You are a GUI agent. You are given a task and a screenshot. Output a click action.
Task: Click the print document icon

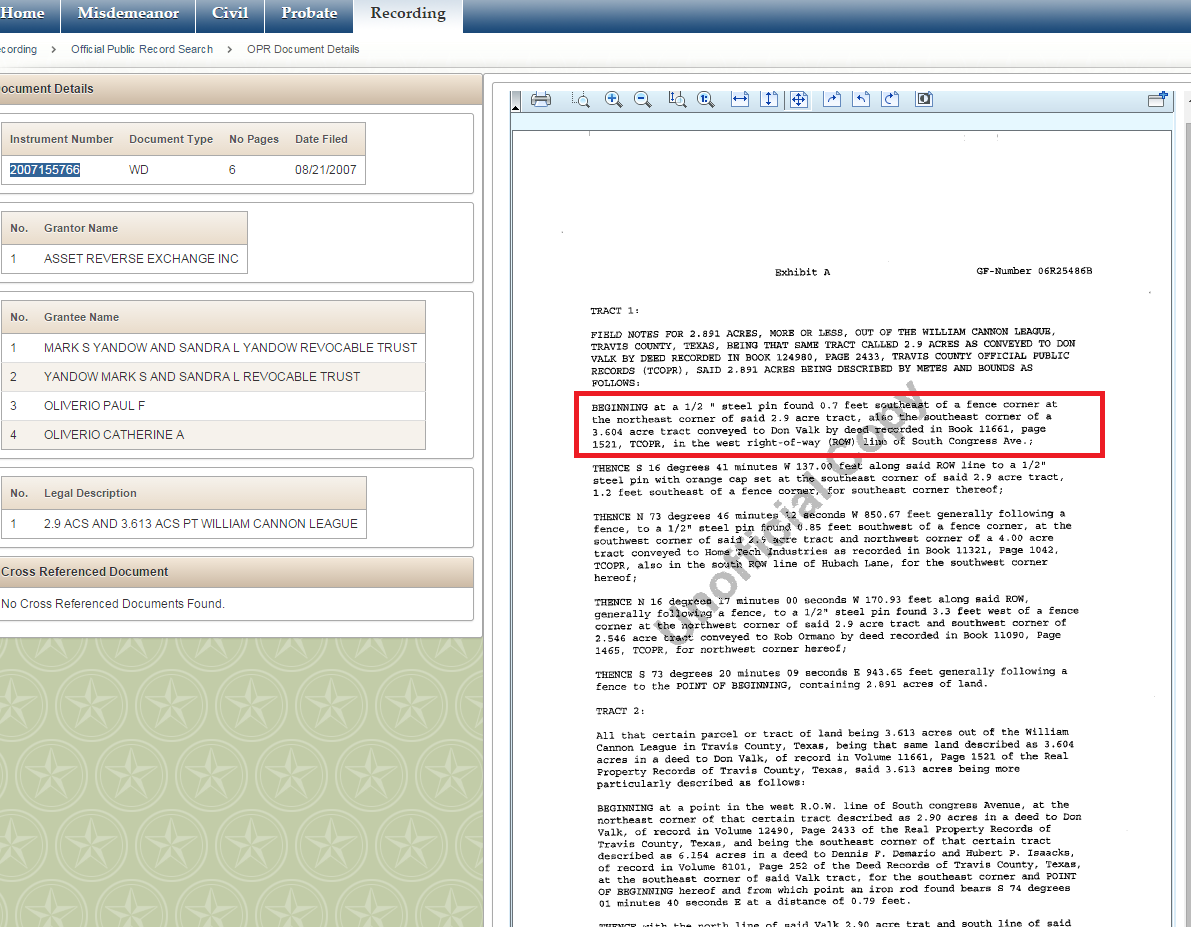click(541, 99)
